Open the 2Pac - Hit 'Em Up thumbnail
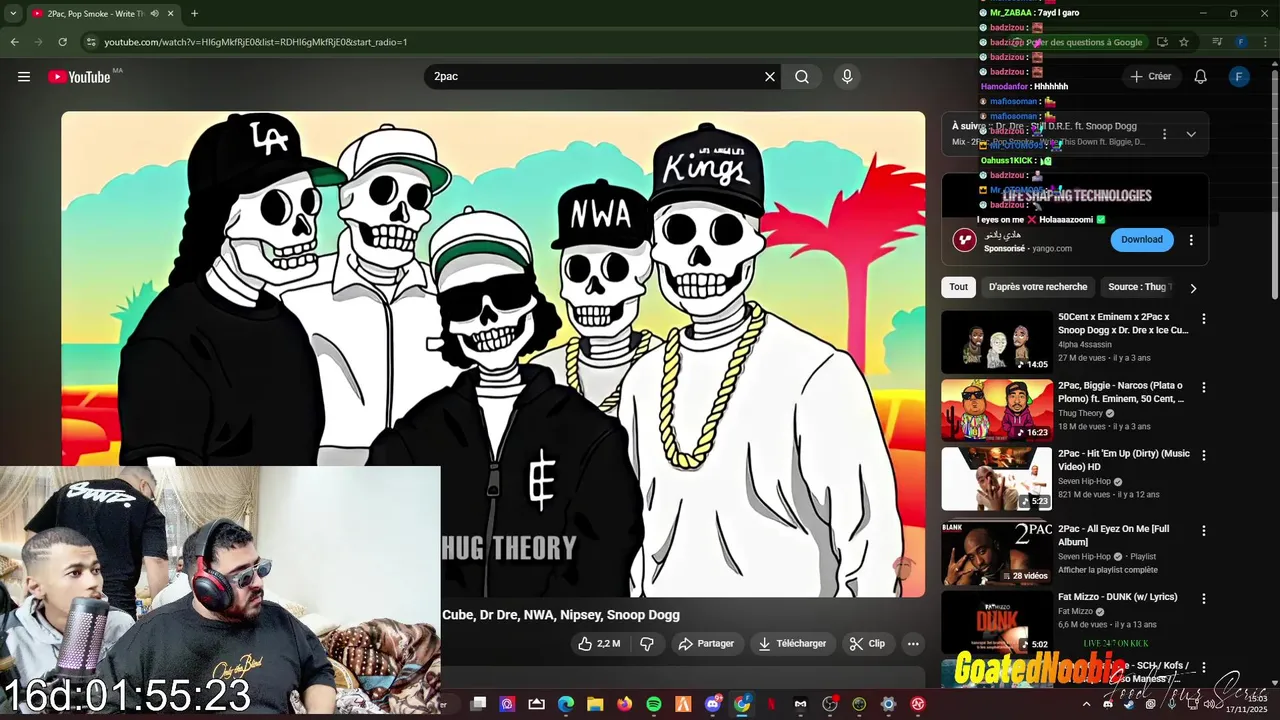 [996, 478]
